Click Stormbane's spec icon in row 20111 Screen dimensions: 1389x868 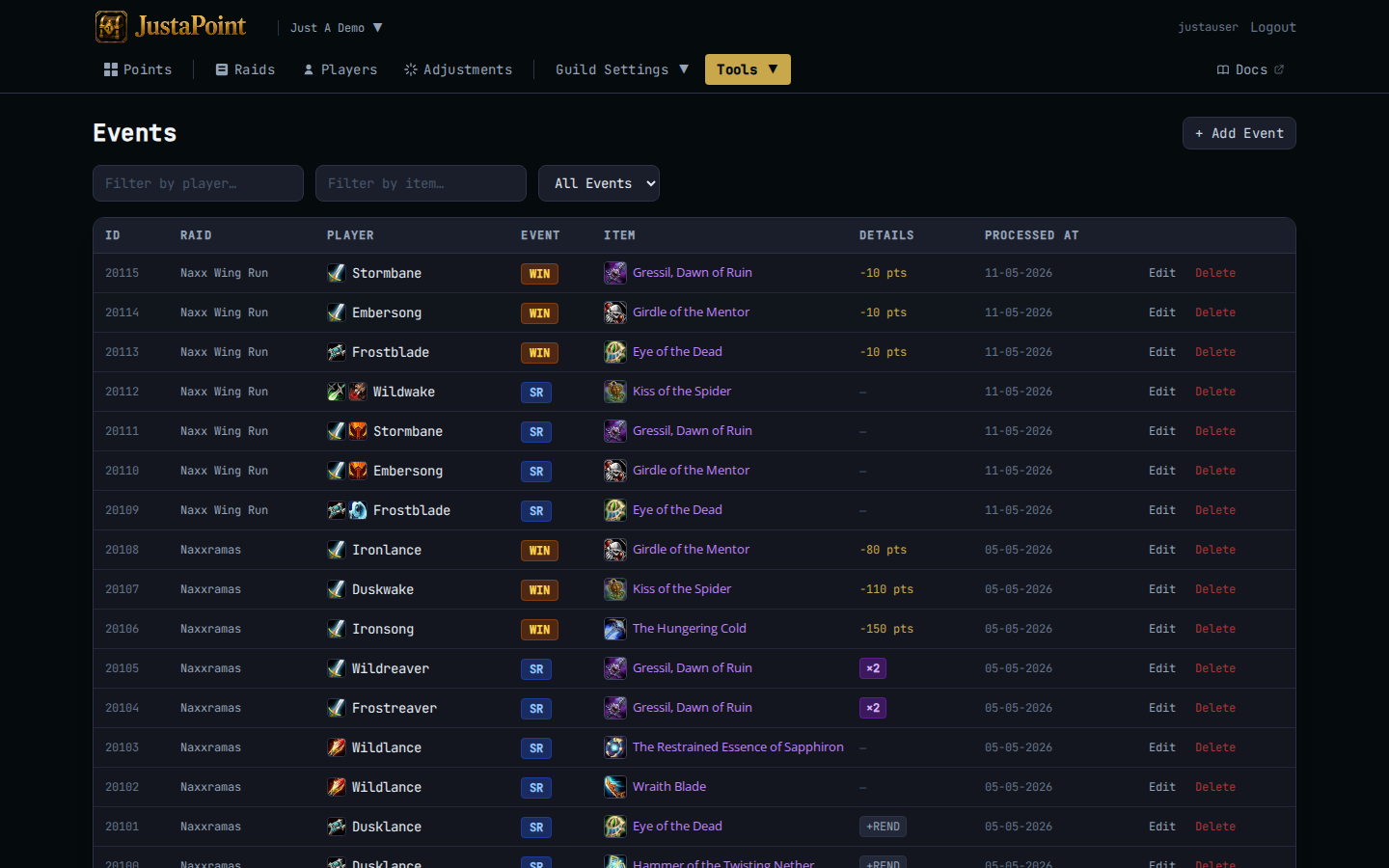(x=358, y=431)
